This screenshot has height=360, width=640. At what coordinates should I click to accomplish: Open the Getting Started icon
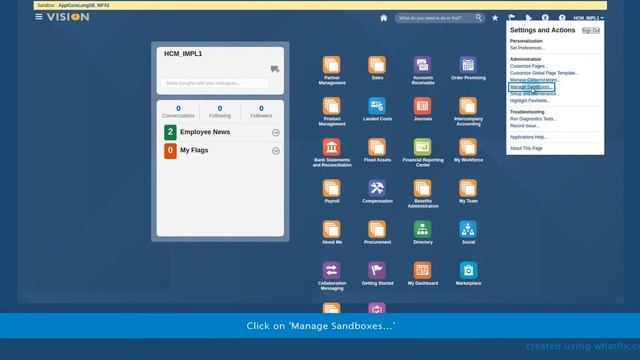377,271
